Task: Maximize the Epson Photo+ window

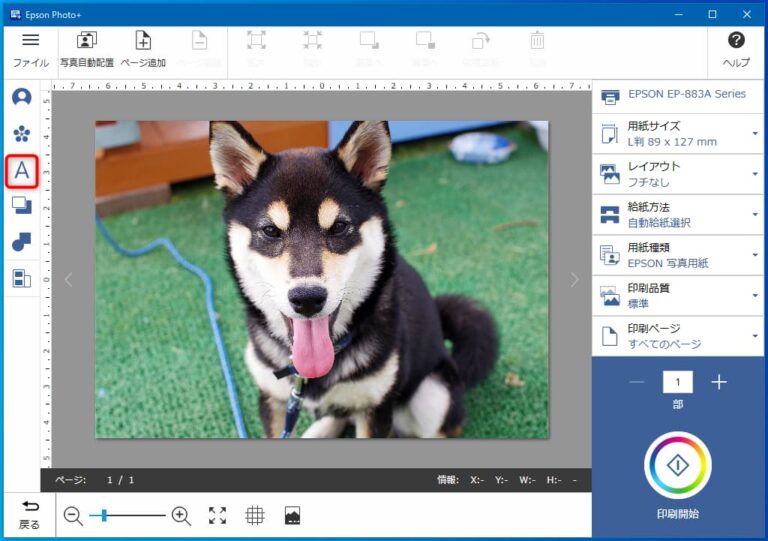Action: pos(713,15)
